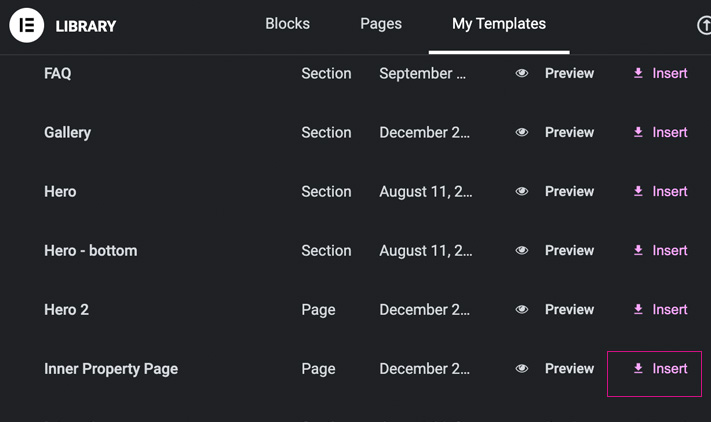Screen dimensions: 711x422
Task: Select the Inner Property Page template name
Action: coord(111,369)
